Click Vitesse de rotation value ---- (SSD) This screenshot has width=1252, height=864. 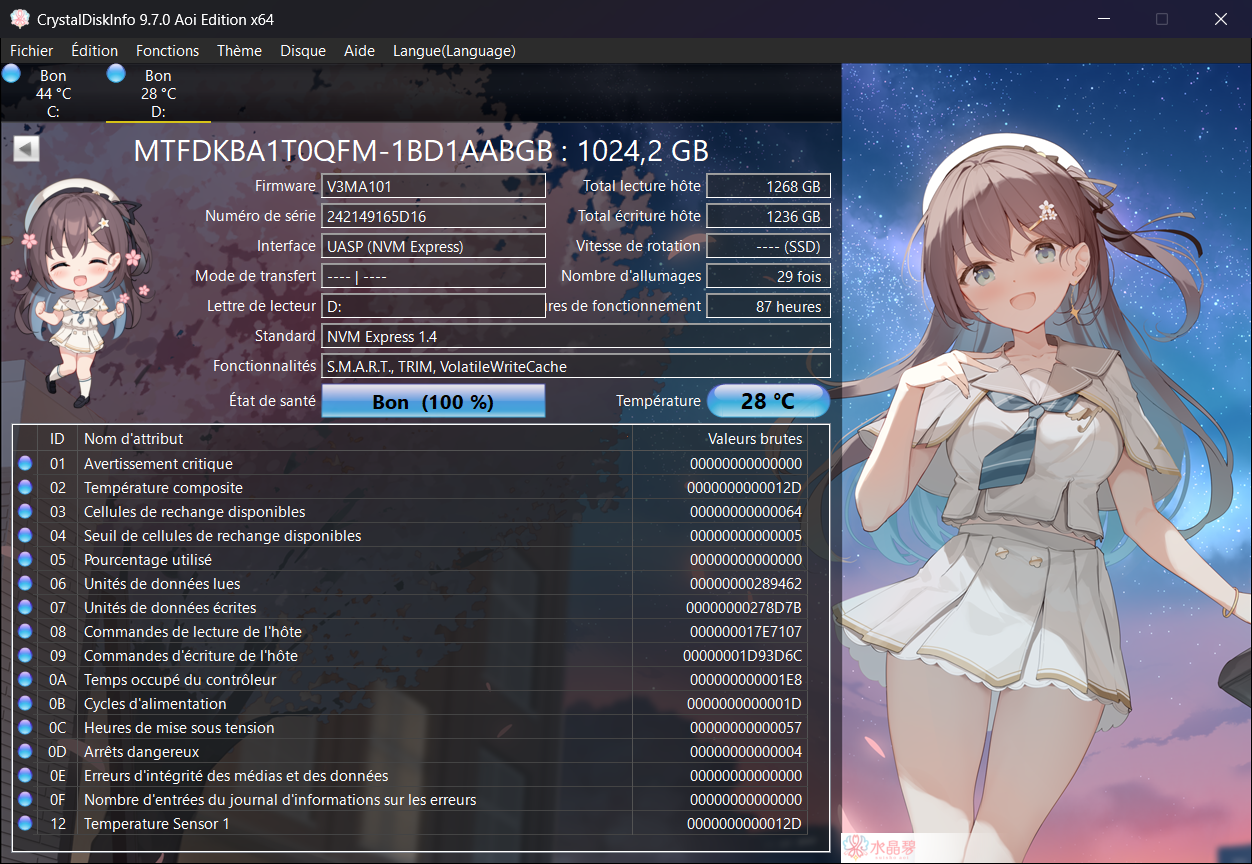(768, 246)
